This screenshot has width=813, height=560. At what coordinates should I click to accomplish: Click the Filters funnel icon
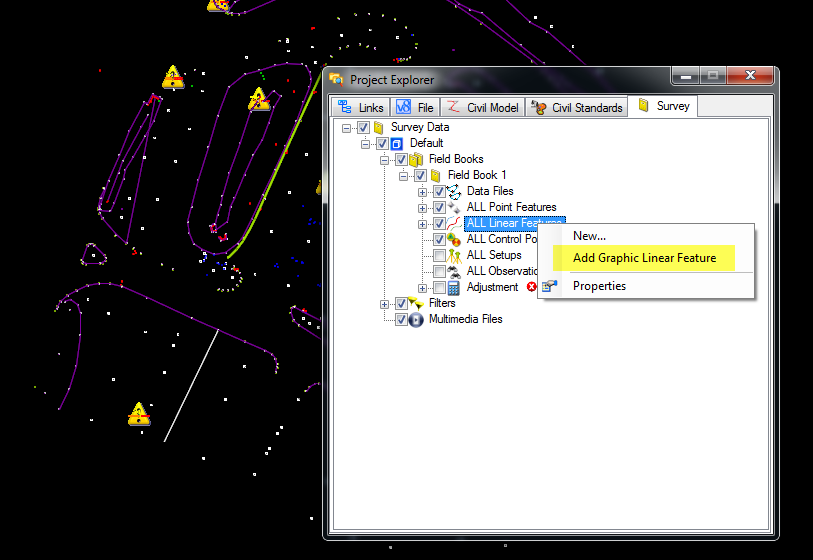click(x=416, y=303)
